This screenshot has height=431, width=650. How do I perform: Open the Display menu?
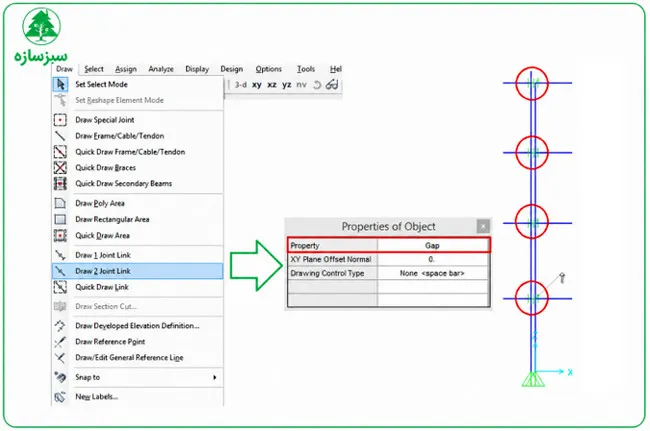(x=197, y=69)
